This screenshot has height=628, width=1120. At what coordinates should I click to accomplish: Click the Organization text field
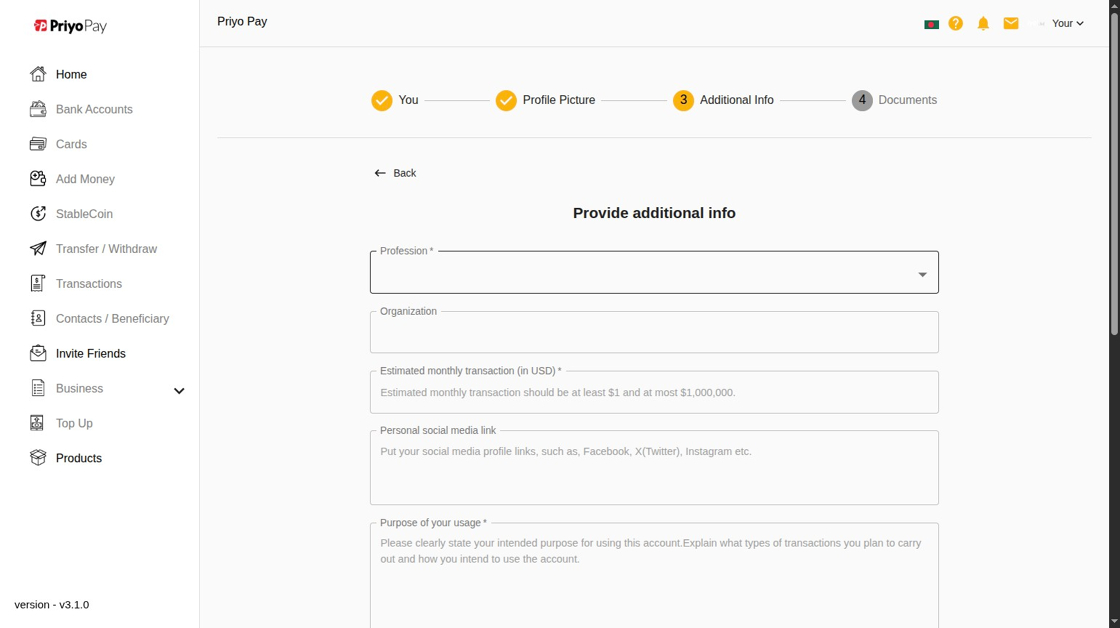(x=654, y=333)
